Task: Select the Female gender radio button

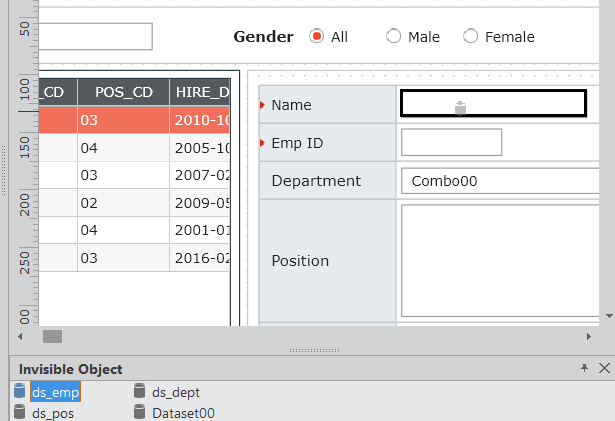Action: click(x=470, y=36)
